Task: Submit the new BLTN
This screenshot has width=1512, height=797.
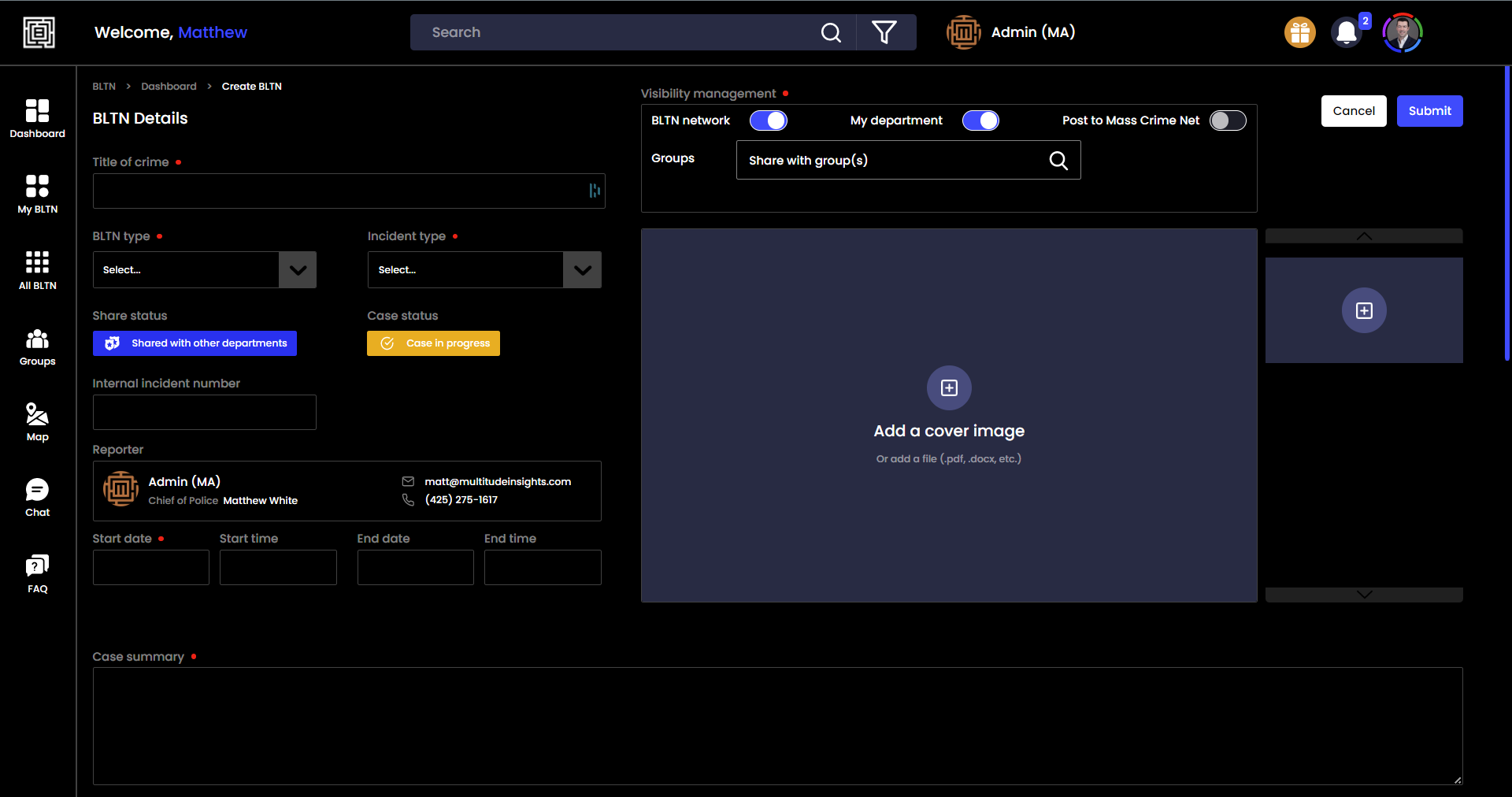Action: click(x=1429, y=111)
